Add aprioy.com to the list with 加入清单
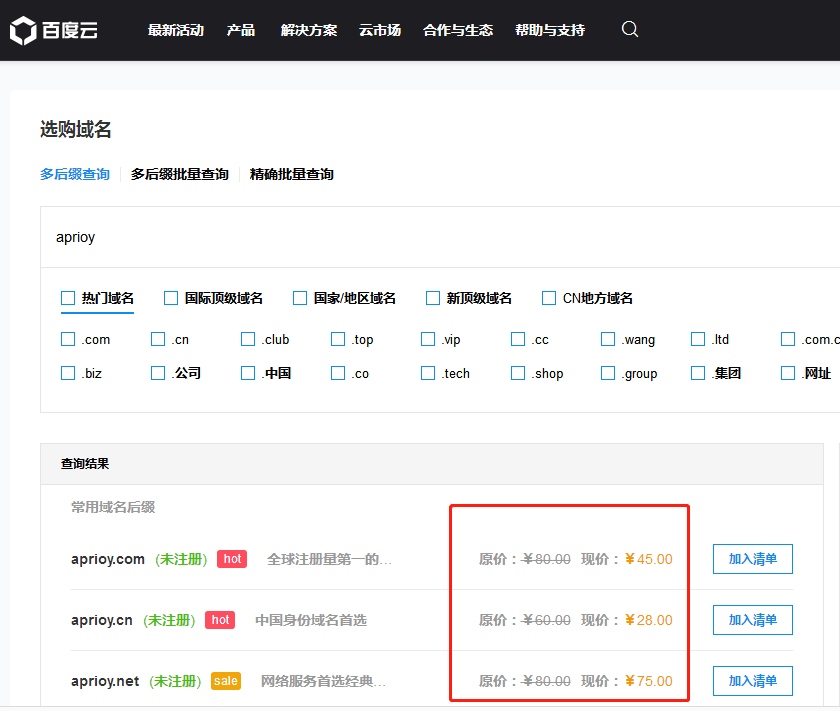840x711 pixels. click(x=753, y=559)
